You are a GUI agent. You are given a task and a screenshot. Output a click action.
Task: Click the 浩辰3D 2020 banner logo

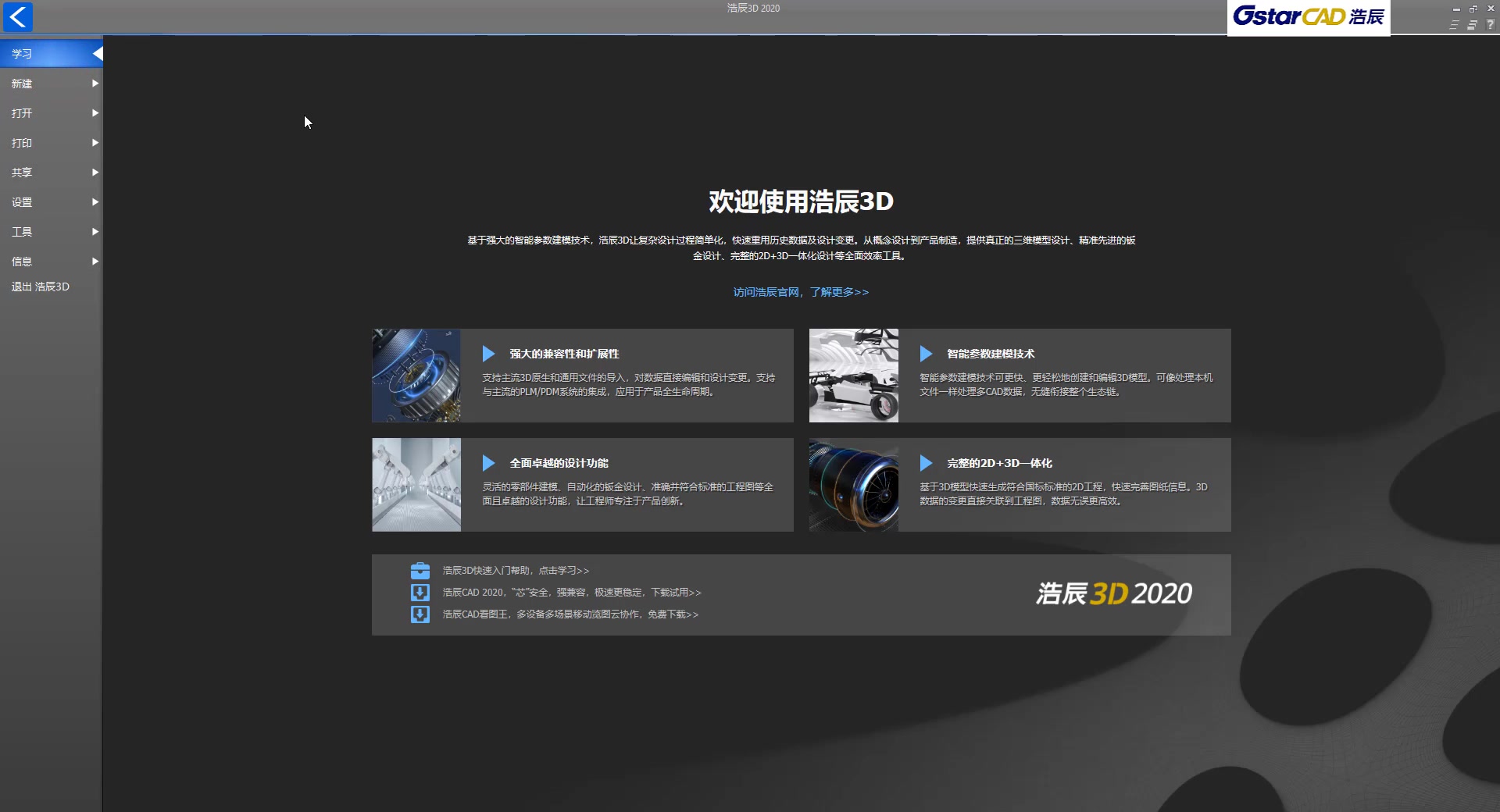[x=1114, y=594]
